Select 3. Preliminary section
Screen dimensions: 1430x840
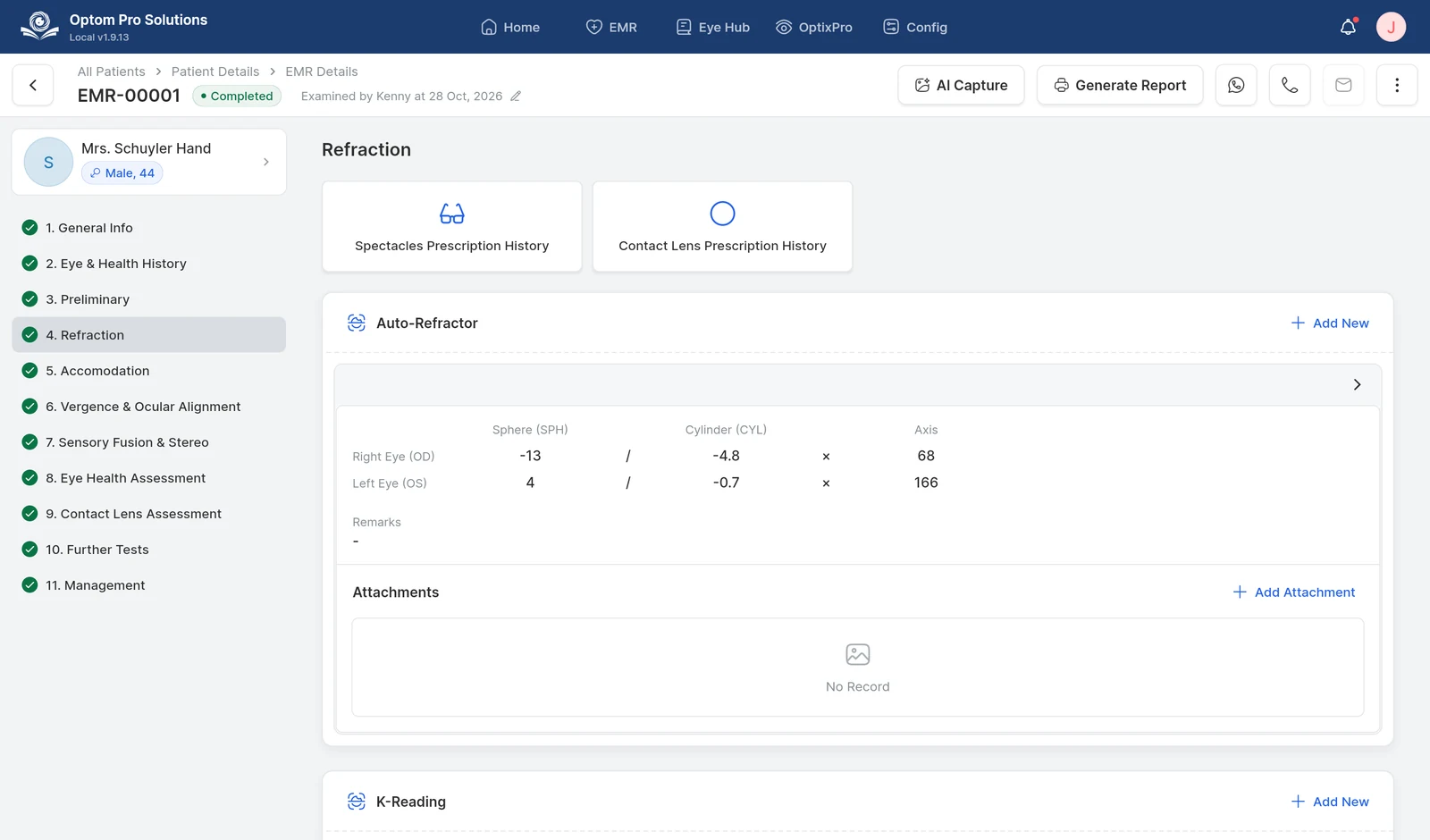pyautogui.click(x=149, y=299)
